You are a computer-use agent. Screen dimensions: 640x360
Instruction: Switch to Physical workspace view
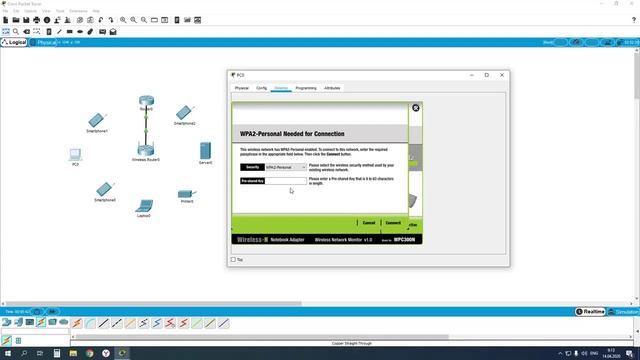pyautogui.click(x=43, y=42)
